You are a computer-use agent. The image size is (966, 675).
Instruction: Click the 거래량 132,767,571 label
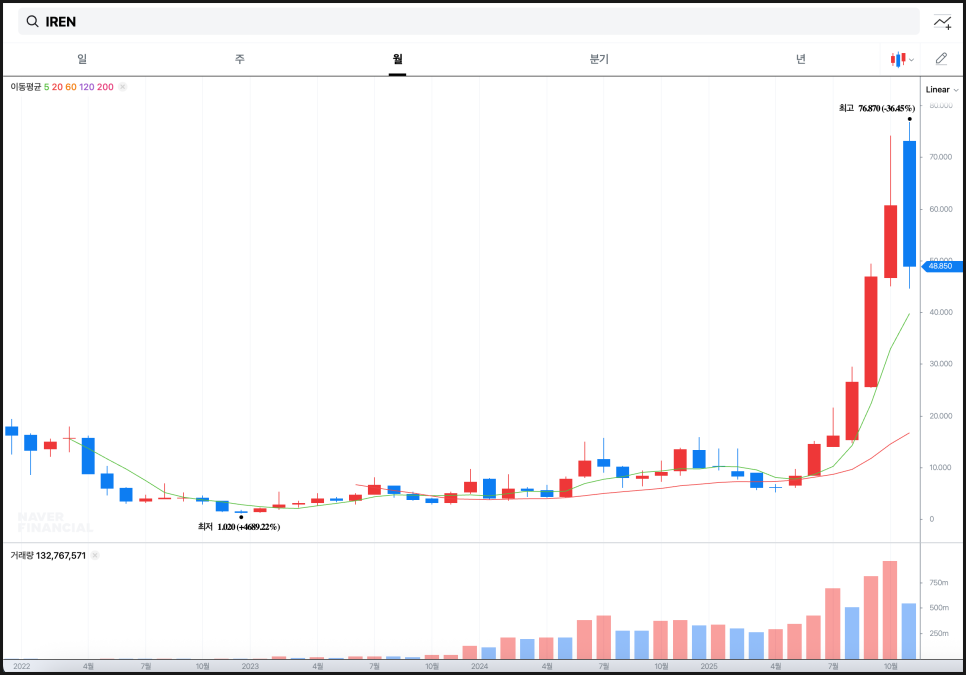48,556
